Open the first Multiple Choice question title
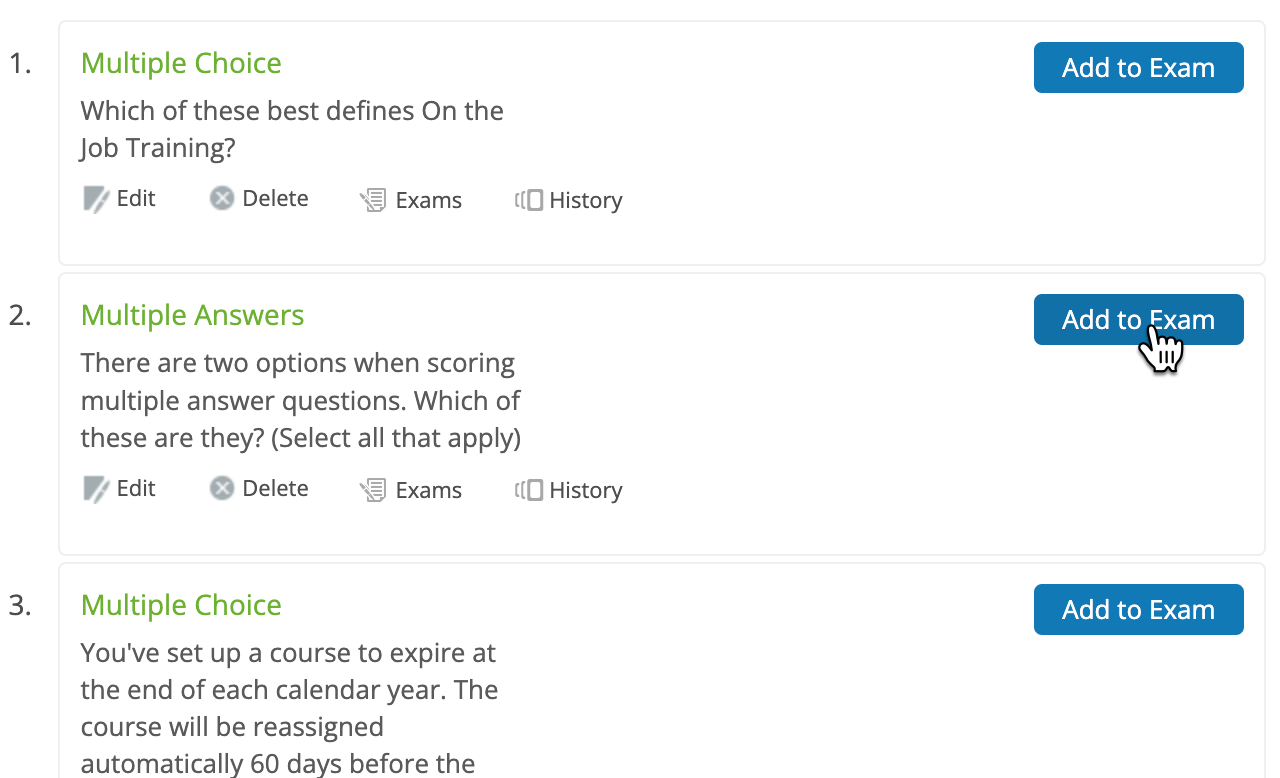 click(181, 63)
